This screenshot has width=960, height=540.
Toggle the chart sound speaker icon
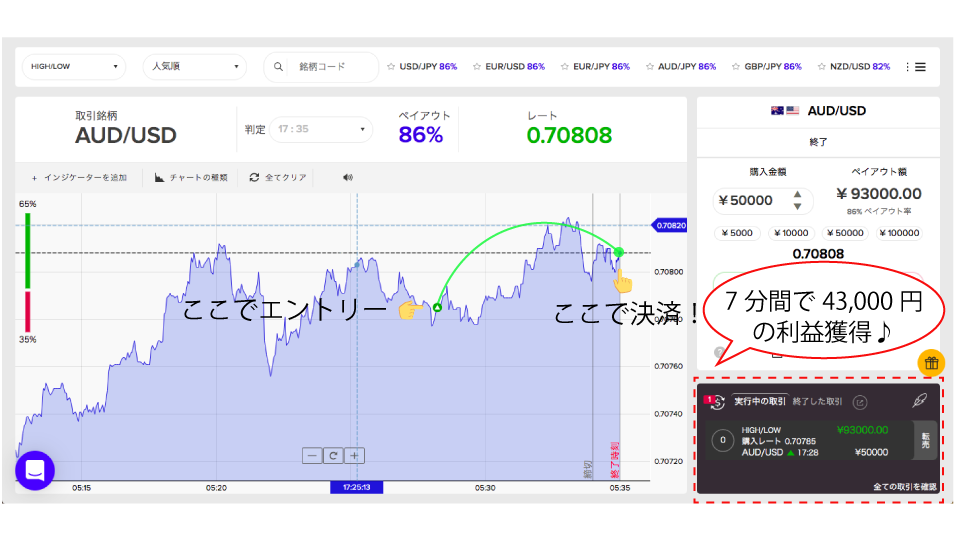point(348,178)
